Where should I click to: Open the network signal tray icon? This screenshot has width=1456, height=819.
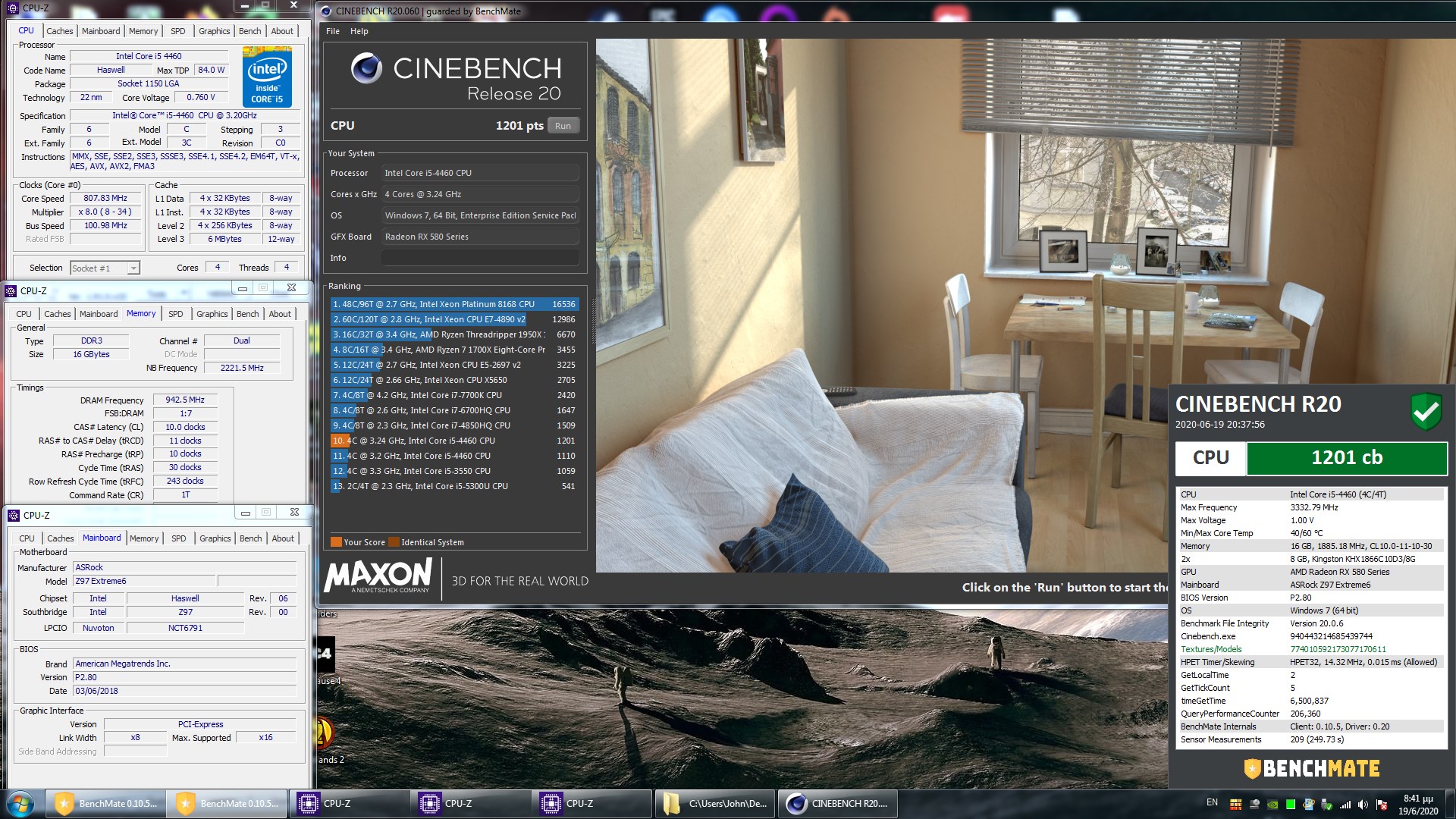(x=1345, y=805)
